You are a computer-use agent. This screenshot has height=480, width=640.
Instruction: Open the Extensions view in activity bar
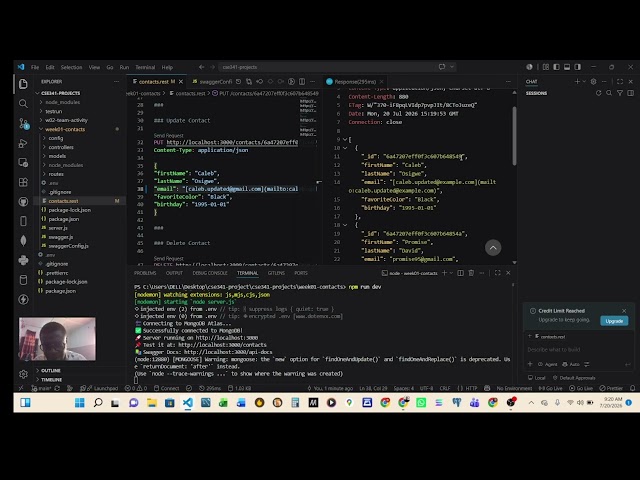coord(23,182)
